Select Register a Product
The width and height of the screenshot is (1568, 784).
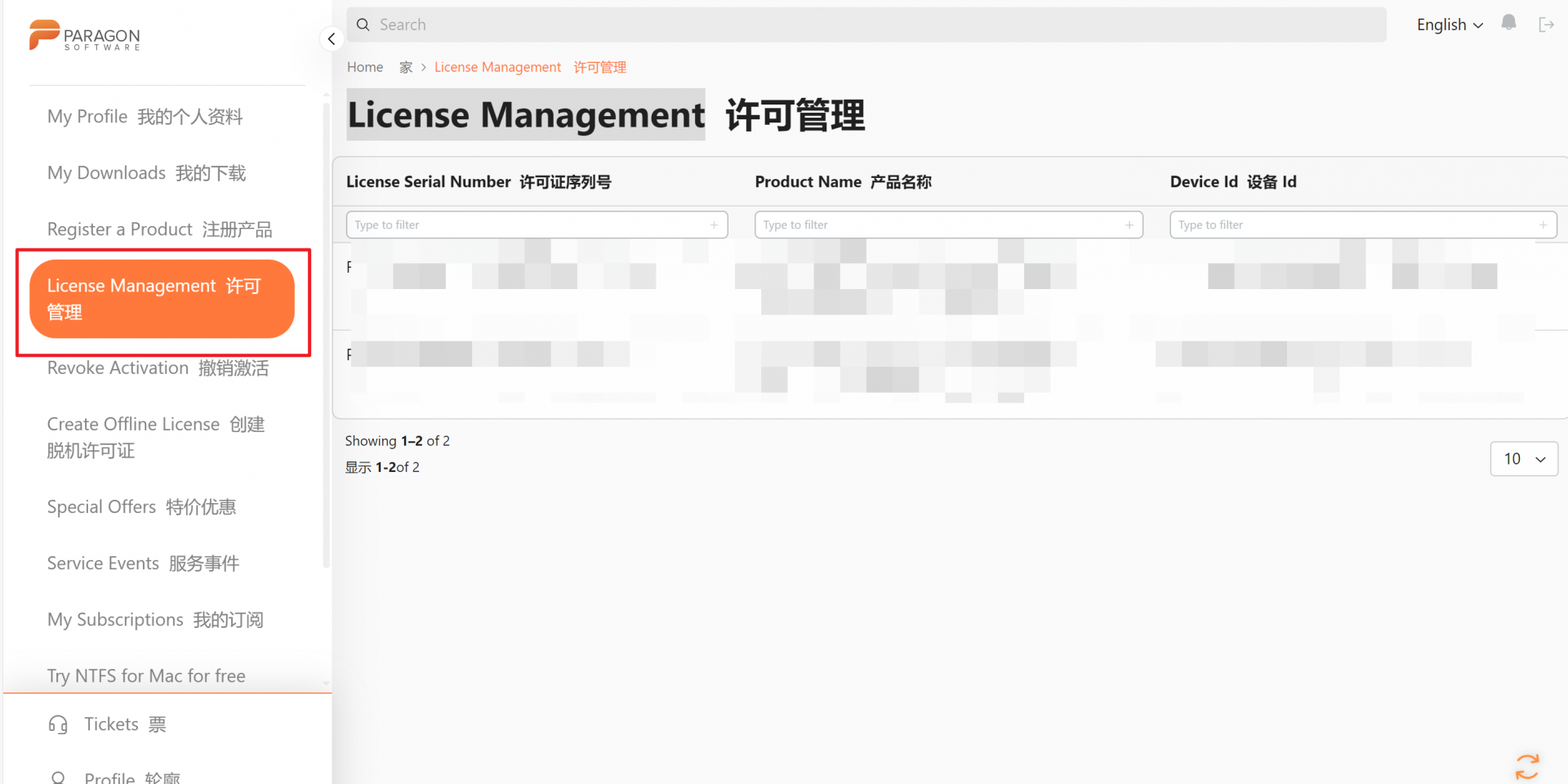(159, 229)
